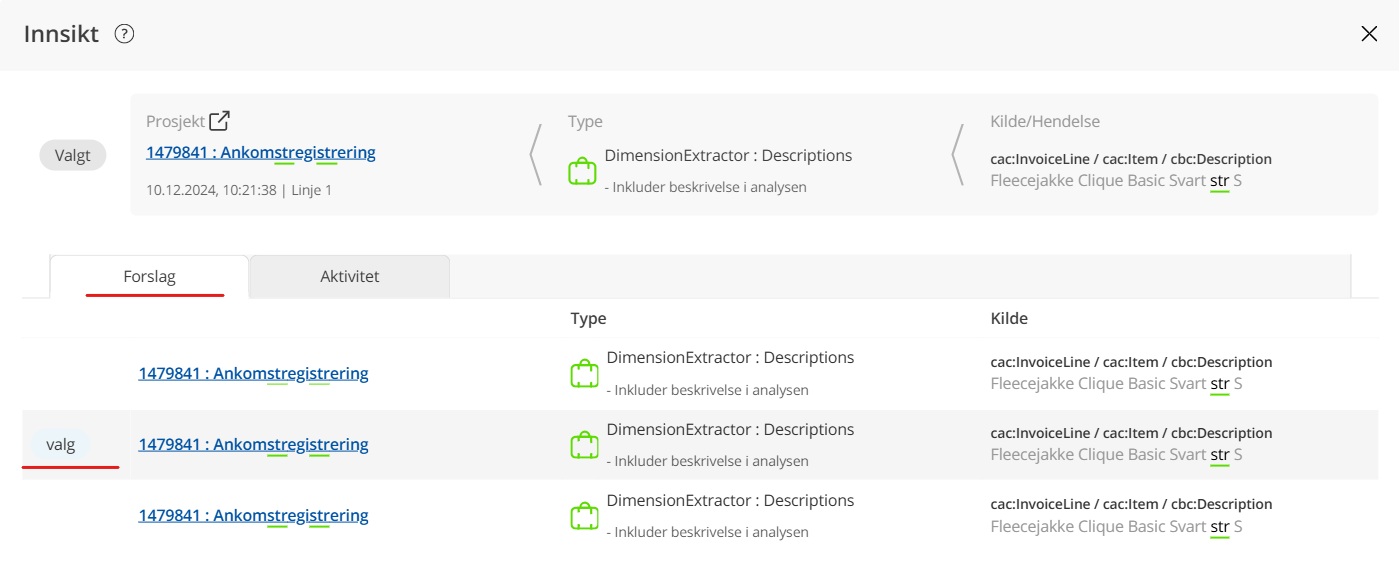This screenshot has width=1399, height=567.
Task: Click the chevron separator before Kilde/Hendelse
Action: (958, 155)
